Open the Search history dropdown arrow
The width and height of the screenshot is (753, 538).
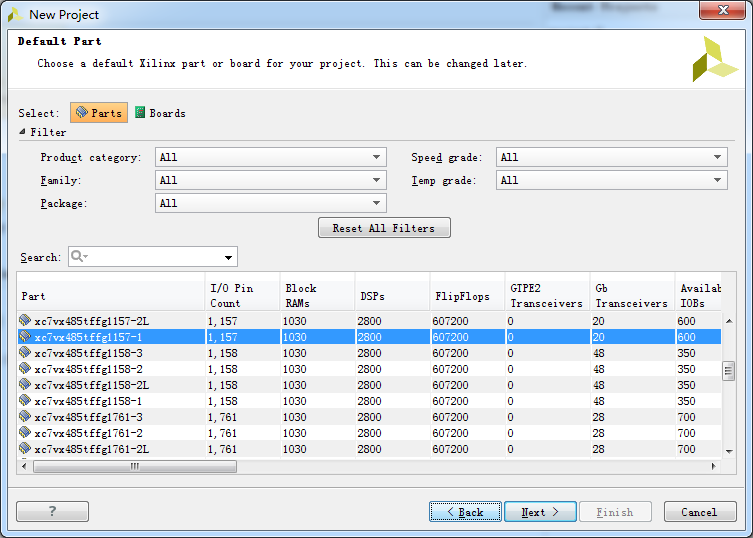(229, 257)
